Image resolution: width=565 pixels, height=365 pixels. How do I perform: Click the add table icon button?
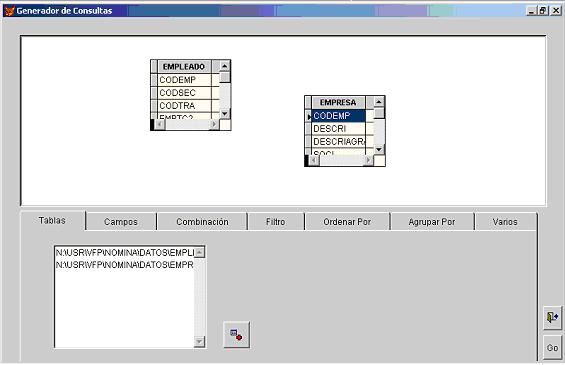tap(236, 335)
